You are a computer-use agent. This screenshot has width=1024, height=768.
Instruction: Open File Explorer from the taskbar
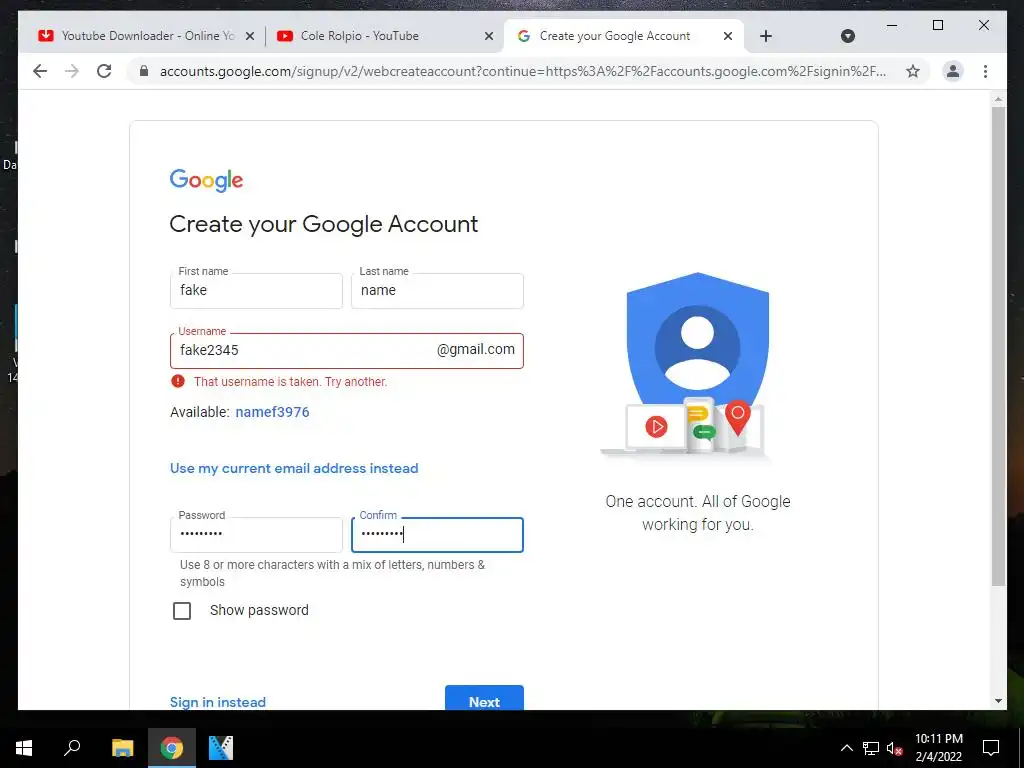click(x=123, y=748)
